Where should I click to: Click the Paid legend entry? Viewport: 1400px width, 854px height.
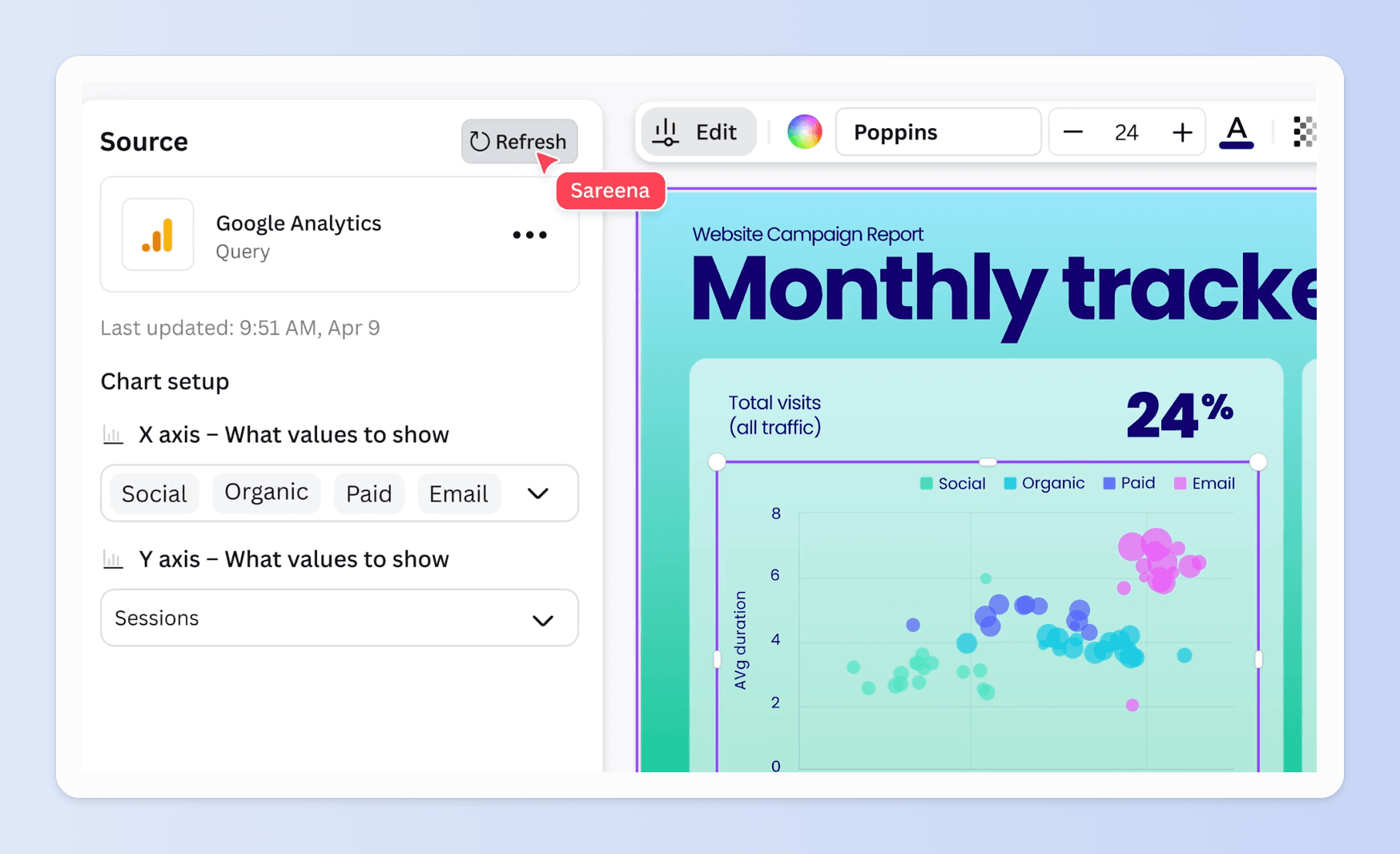click(1129, 483)
